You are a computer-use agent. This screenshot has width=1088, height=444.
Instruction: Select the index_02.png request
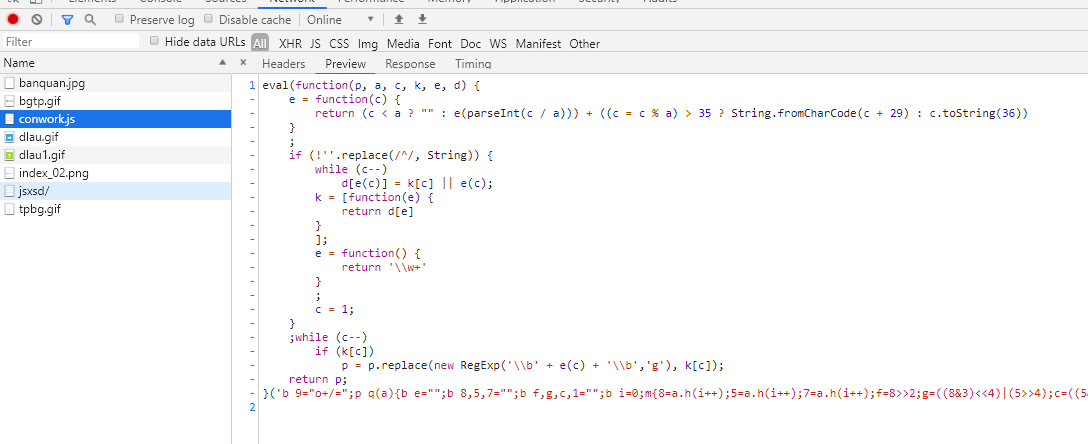point(115,173)
